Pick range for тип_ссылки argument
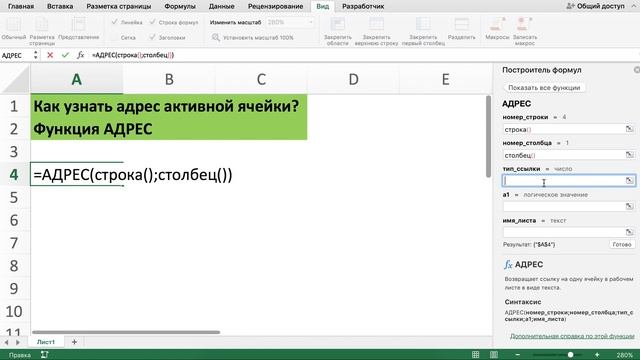This screenshot has width=640, height=360. pyautogui.click(x=629, y=180)
